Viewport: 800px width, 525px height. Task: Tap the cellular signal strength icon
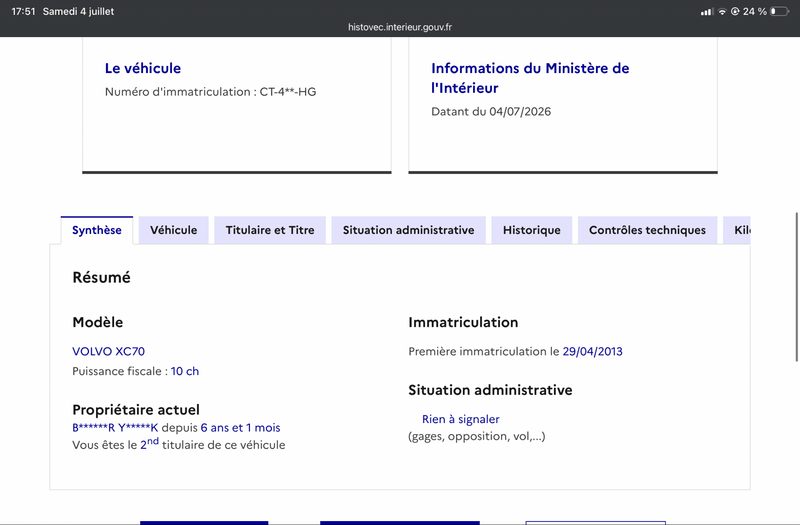pos(707,12)
